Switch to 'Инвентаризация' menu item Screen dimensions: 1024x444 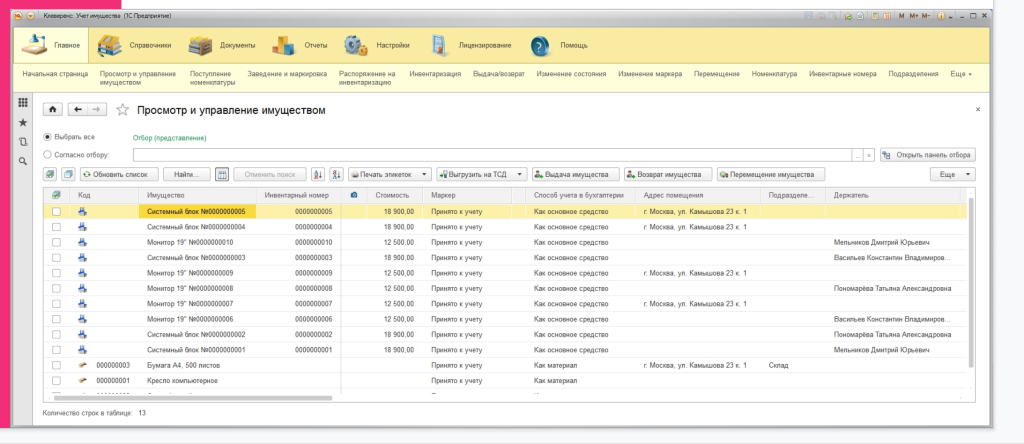pos(436,74)
